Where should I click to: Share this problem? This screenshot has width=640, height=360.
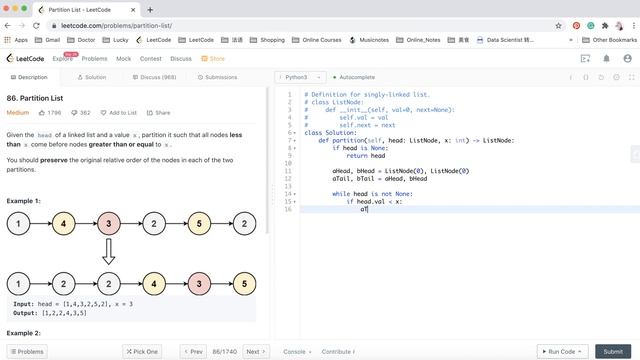tap(158, 113)
